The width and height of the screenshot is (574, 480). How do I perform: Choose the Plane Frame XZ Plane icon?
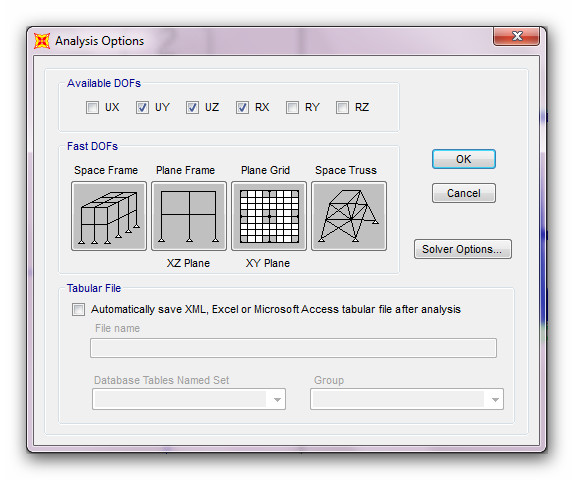click(189, 216)
